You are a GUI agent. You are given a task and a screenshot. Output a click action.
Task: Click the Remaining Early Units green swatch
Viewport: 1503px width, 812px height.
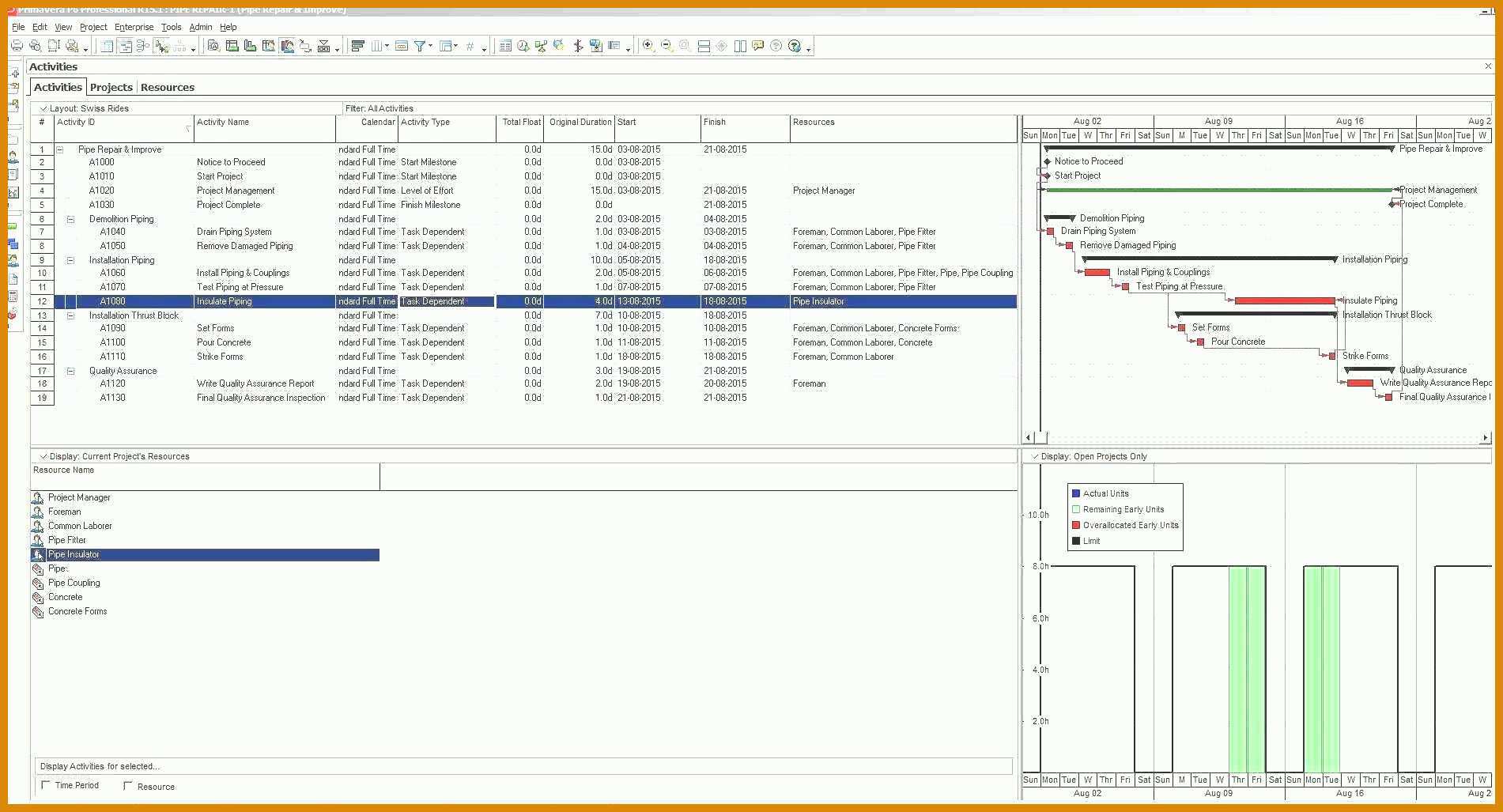(x=1075, y=509)
